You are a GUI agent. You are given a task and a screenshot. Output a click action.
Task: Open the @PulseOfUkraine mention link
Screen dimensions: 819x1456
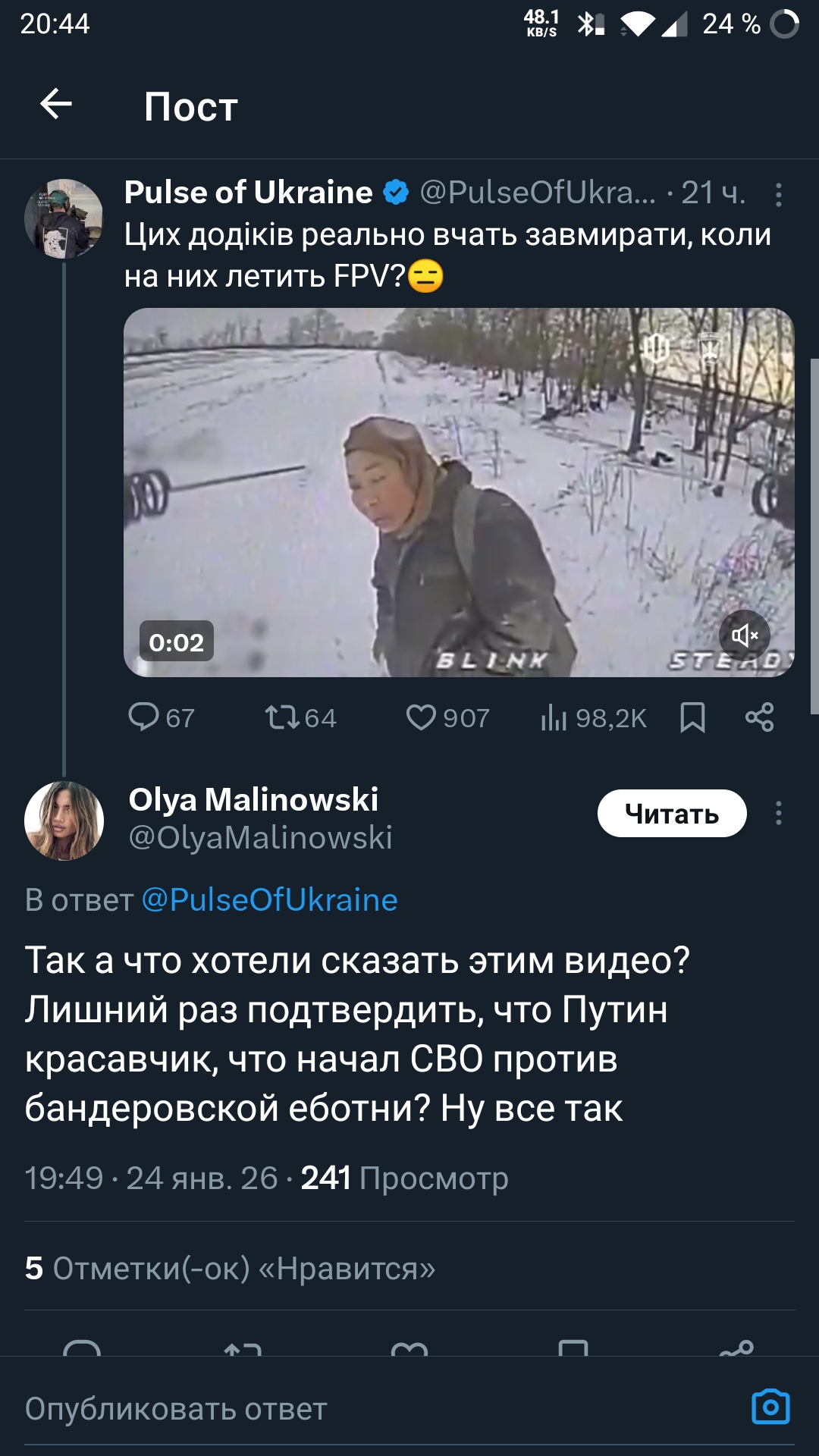click(269, 900)
